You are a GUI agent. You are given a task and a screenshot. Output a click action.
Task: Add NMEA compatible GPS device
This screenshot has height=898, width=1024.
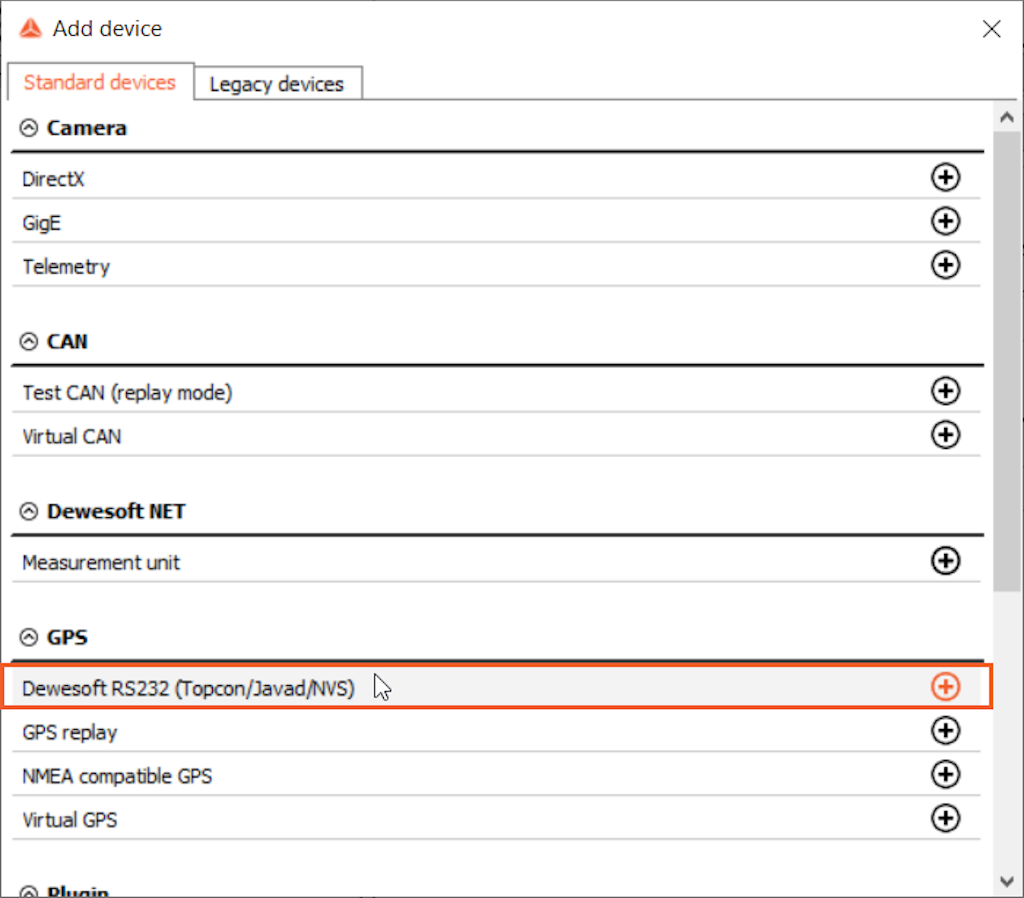point(945,774)
